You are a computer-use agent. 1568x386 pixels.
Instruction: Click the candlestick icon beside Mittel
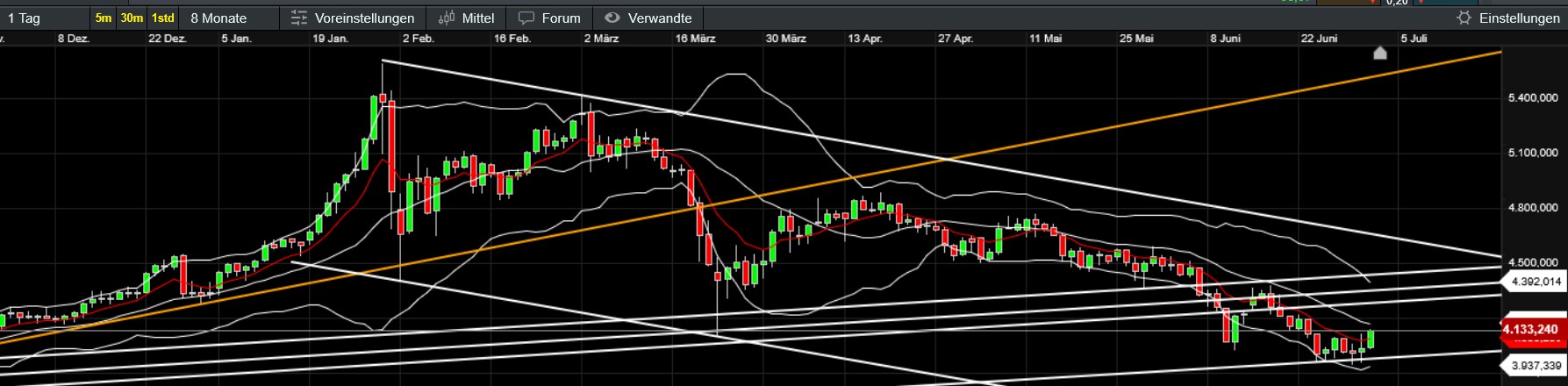point(447,18)
